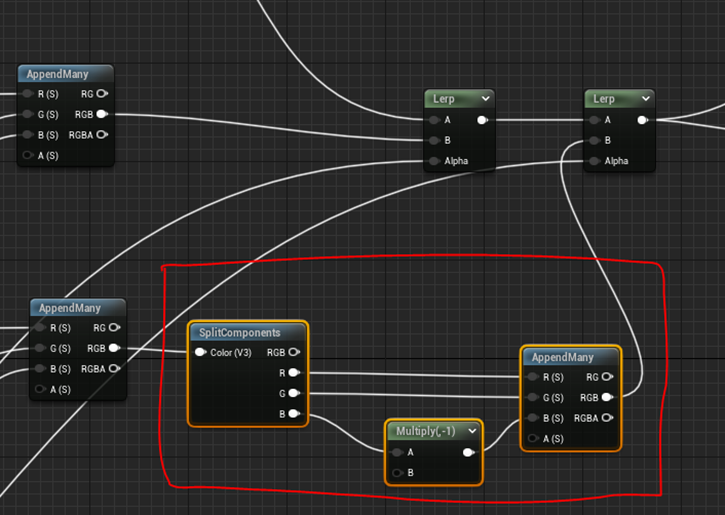Click the G output pin on SplitComponents
Screen dimensions: 725x515
294,393
